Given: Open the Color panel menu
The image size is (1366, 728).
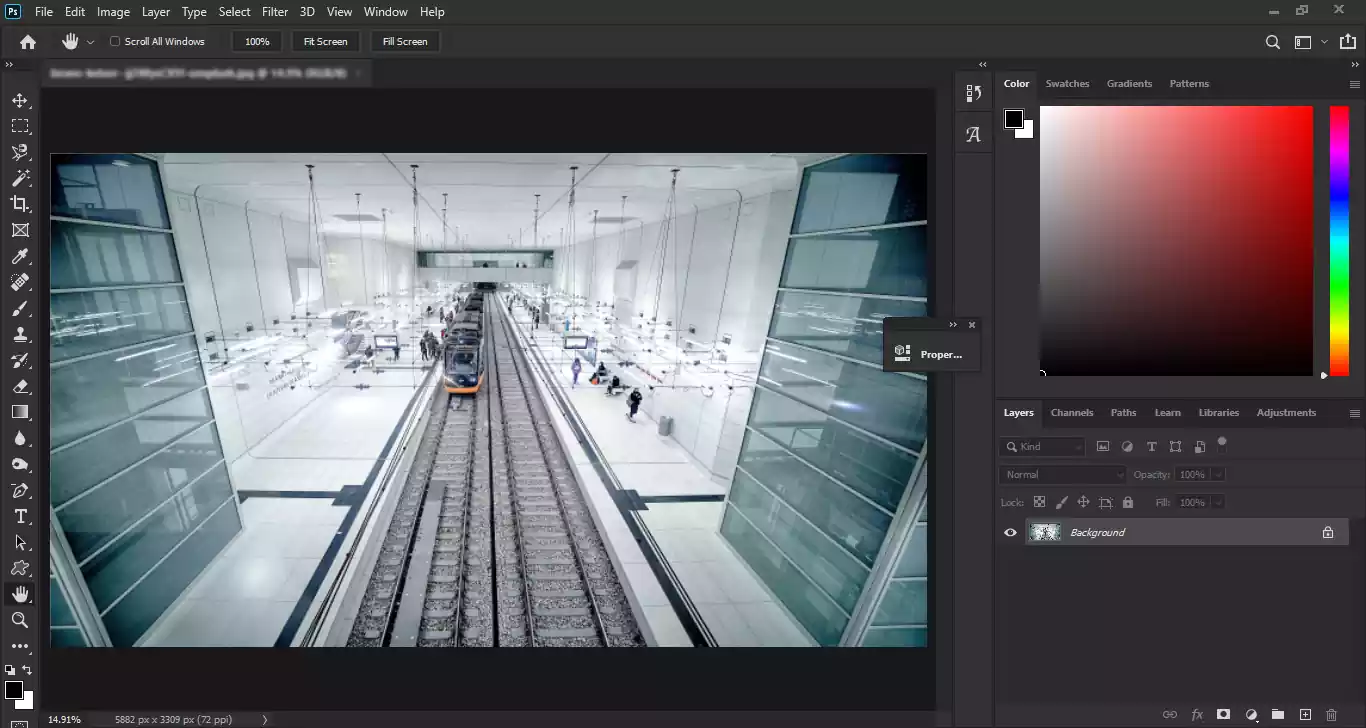Looking at the screenshot, I should pyautogui.click(x=1355, y=84).
